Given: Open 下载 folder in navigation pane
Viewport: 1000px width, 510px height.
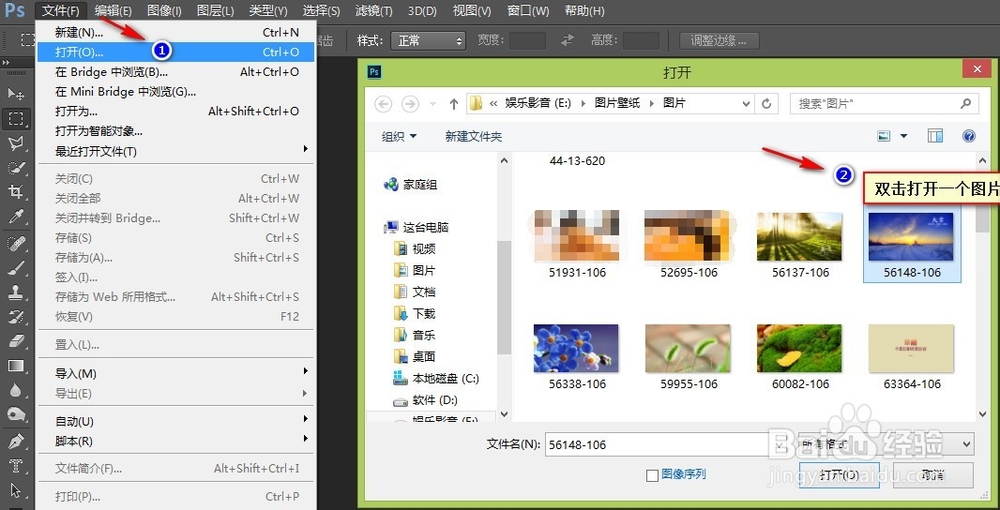Looking at the screenshot, I should pos(415,314).
